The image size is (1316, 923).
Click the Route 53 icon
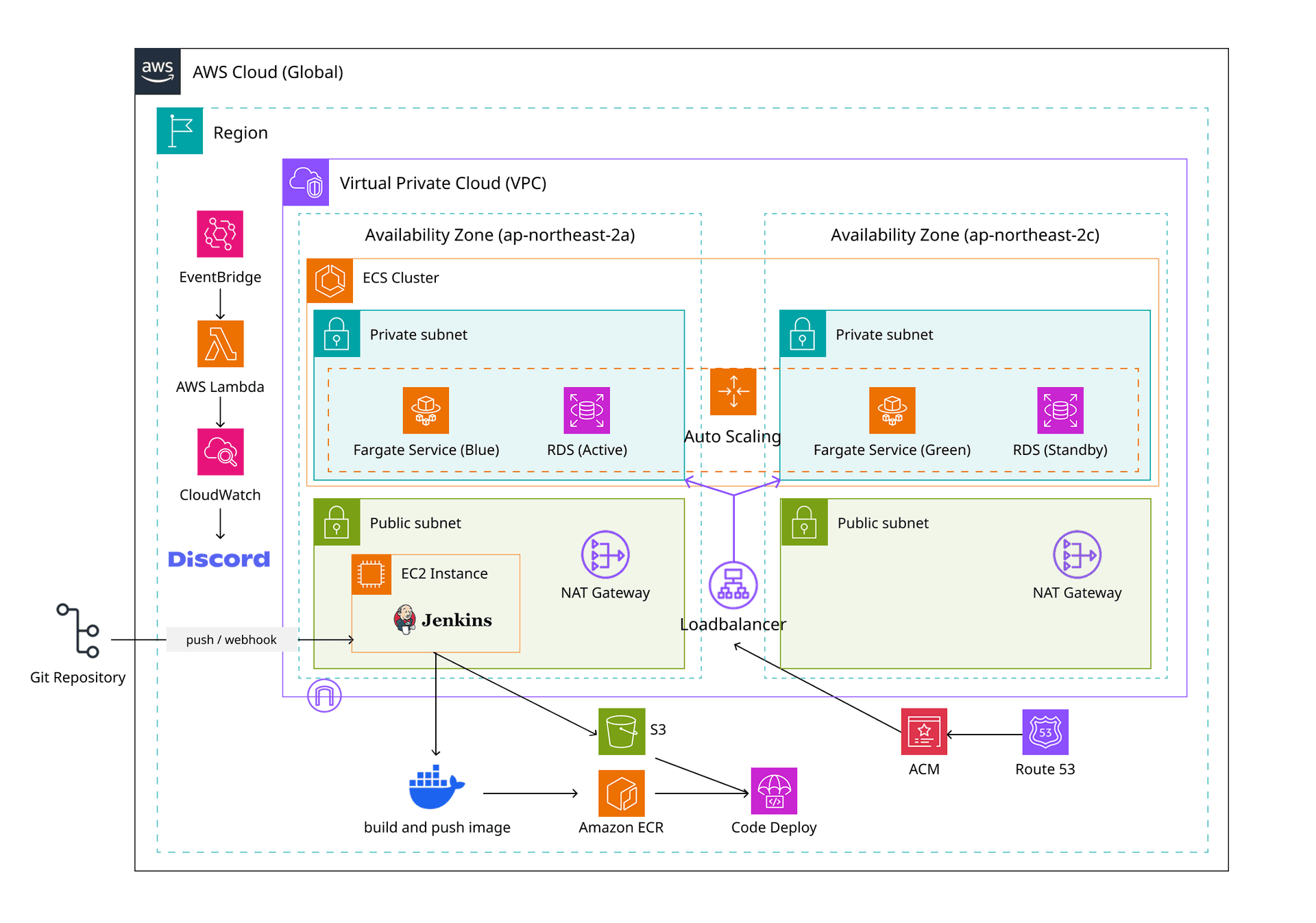tap(1045, 732)
